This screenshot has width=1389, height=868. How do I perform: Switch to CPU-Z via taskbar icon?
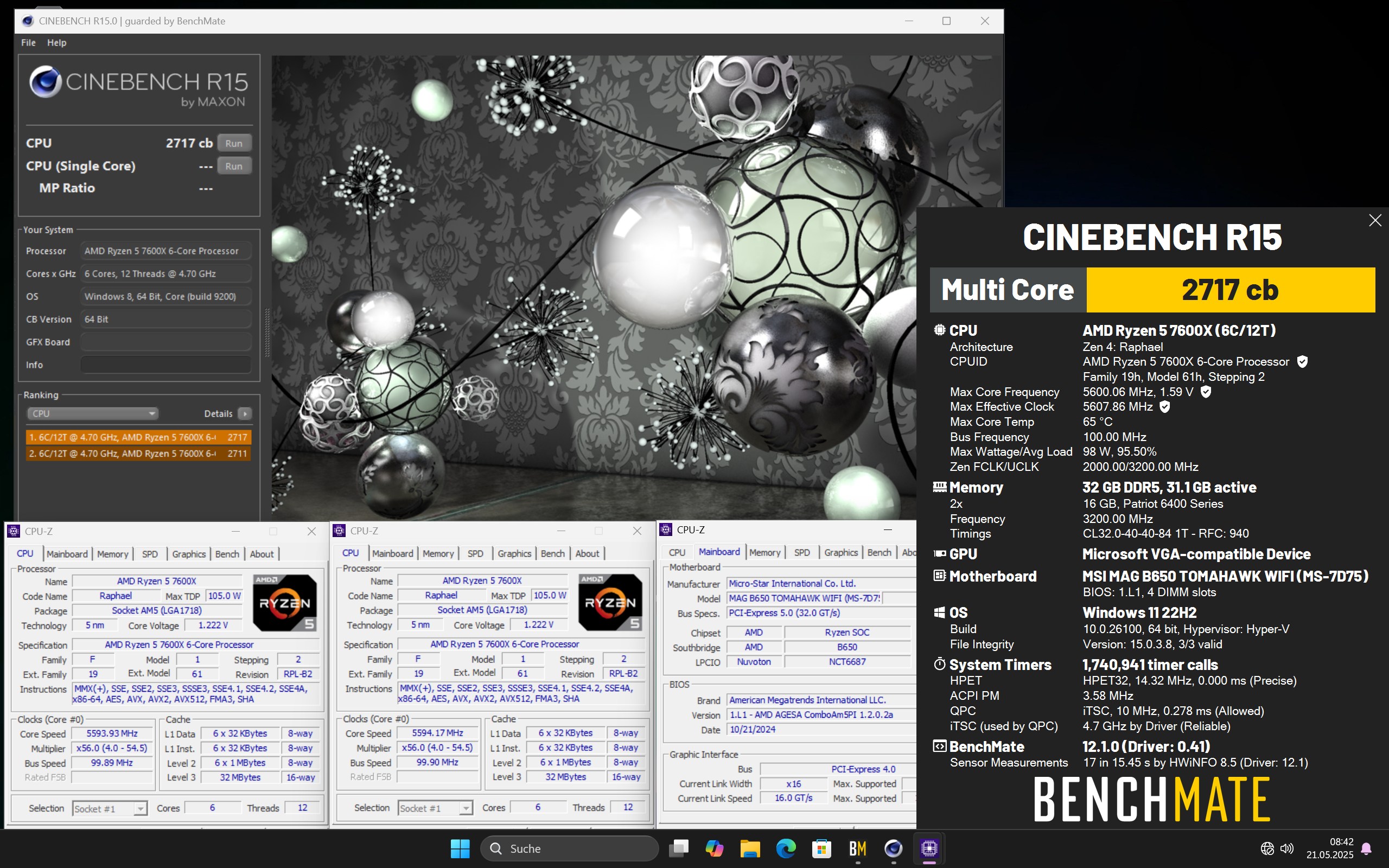point(929,848)
